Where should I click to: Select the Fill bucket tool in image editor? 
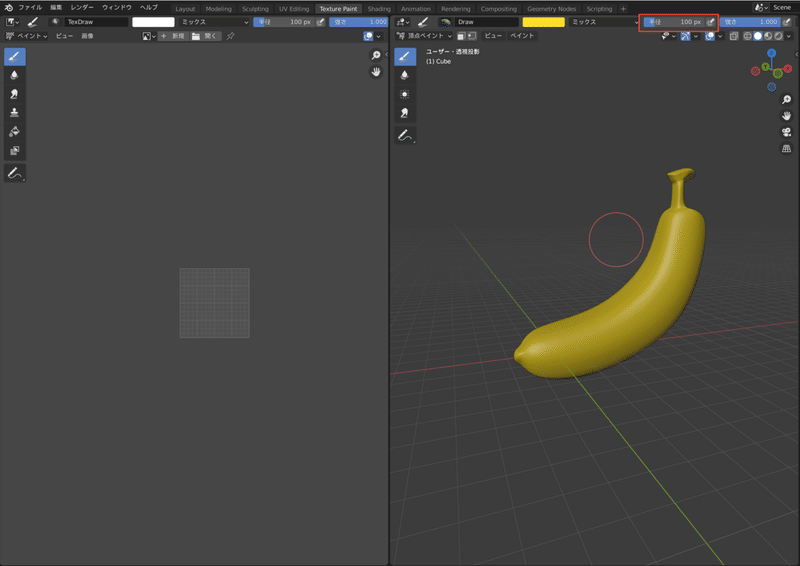point(14,132)
